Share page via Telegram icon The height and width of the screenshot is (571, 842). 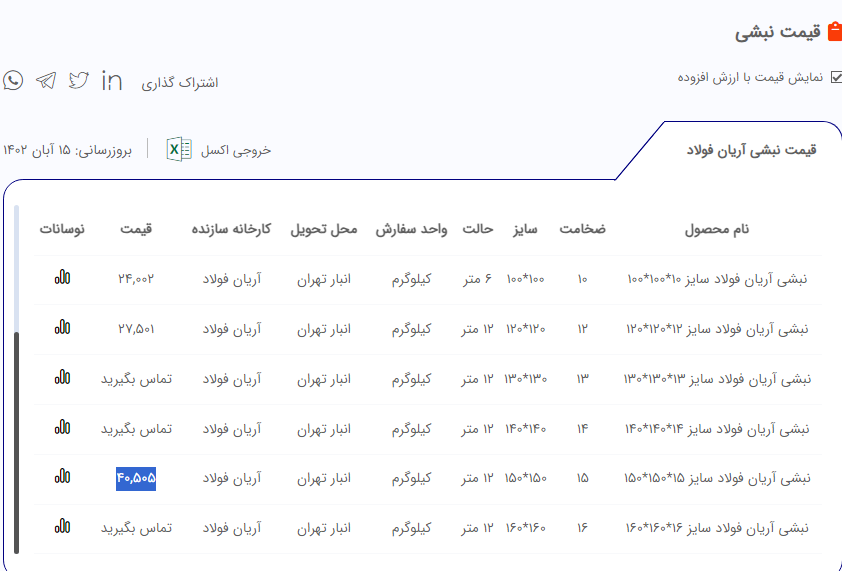(46, 81)
